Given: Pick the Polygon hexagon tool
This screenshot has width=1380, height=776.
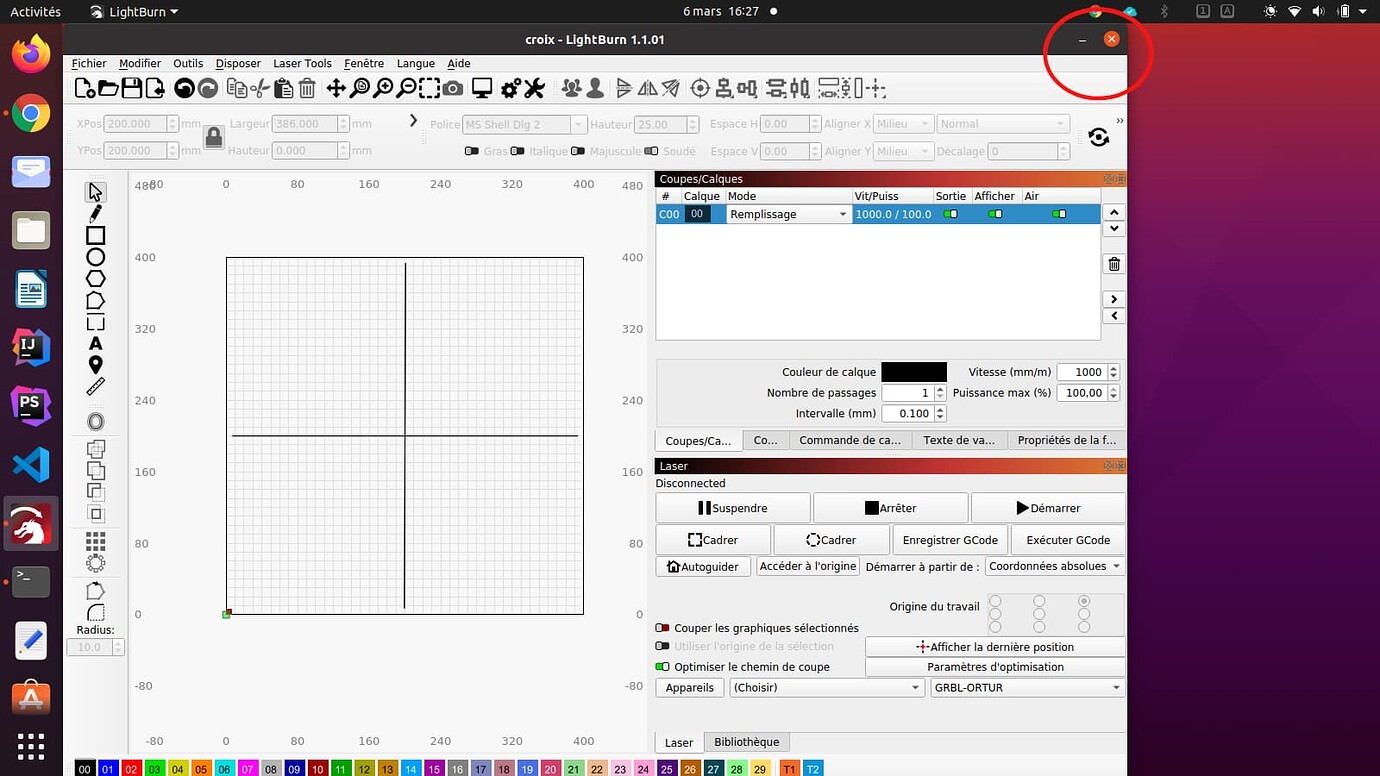Looking at the screenshot, I should [96, 279].
